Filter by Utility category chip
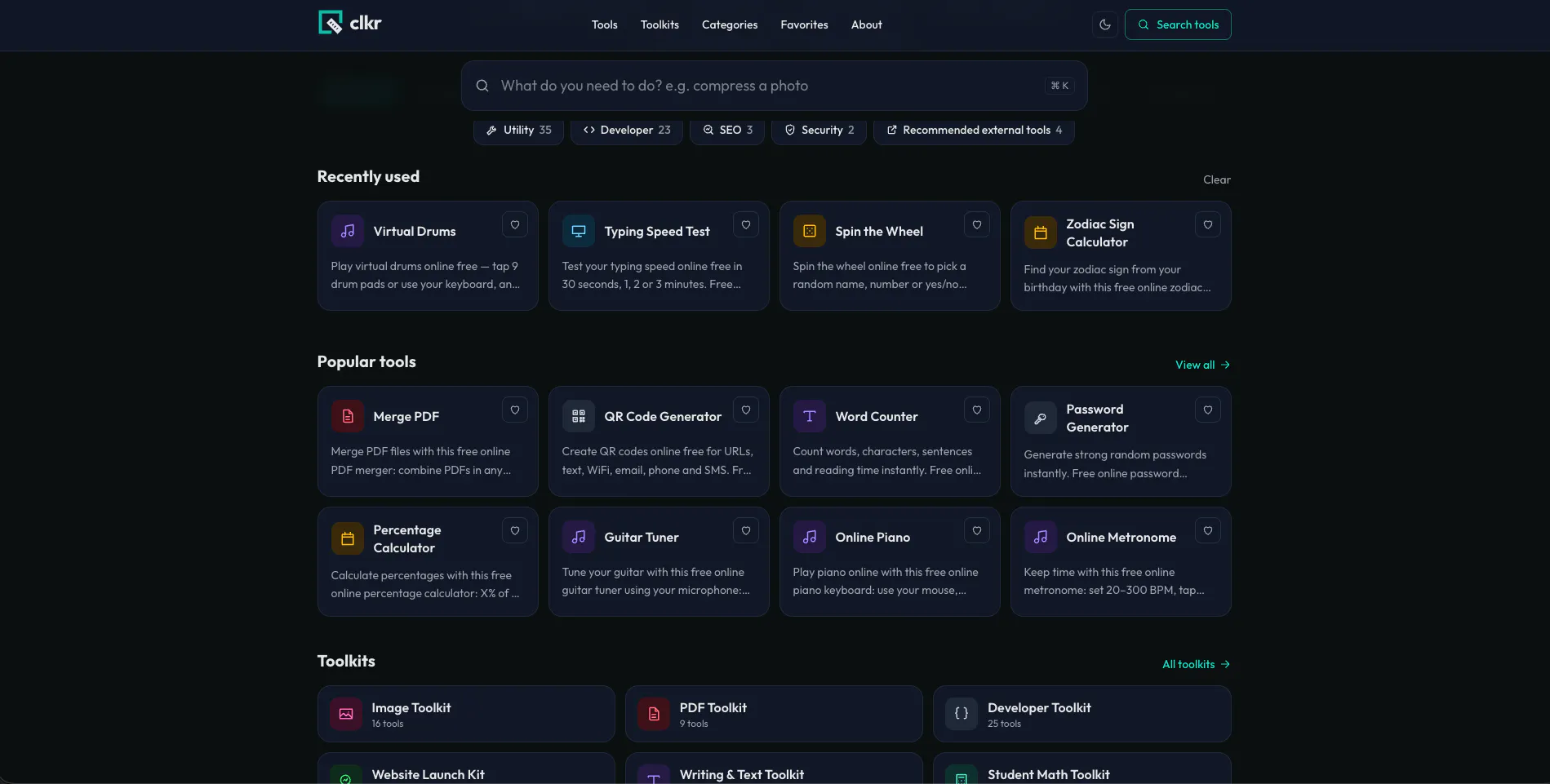The width and height of the screenshot is (1550, 784). coord(518,131)
